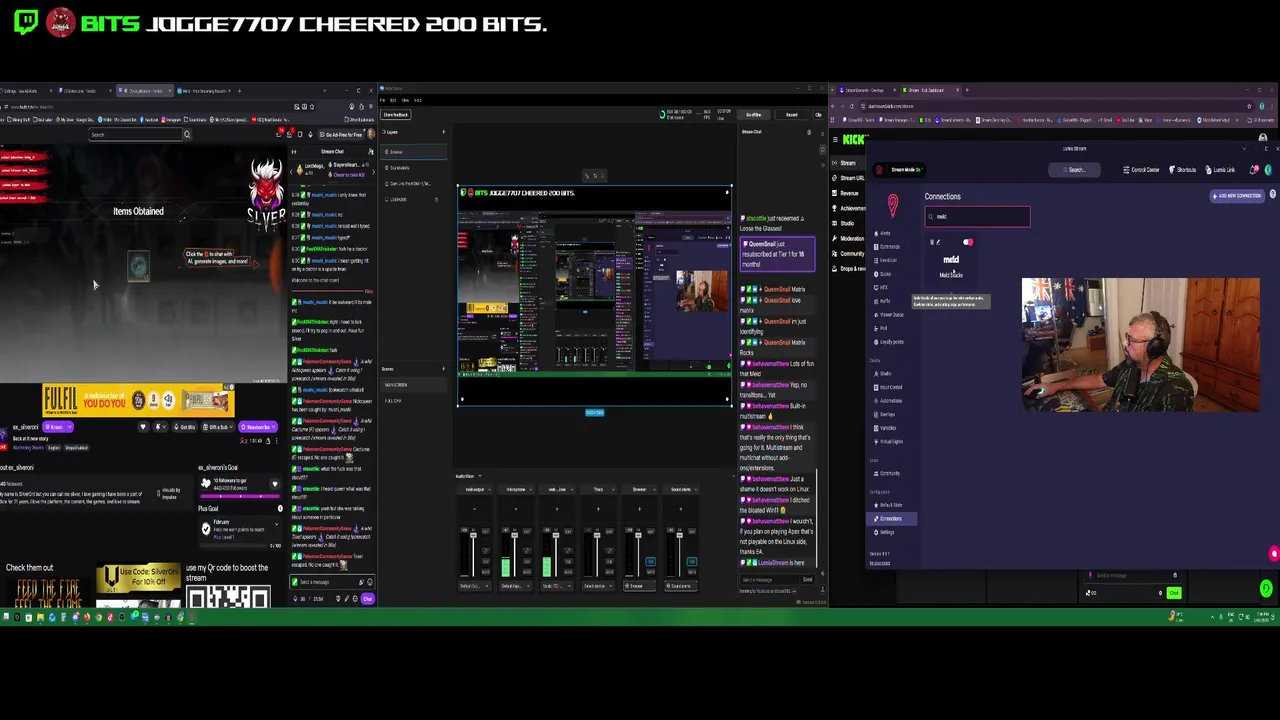Click Get Bits under Twitch stream
Viewport: 1280px width, 720px height.
(185, 427)
